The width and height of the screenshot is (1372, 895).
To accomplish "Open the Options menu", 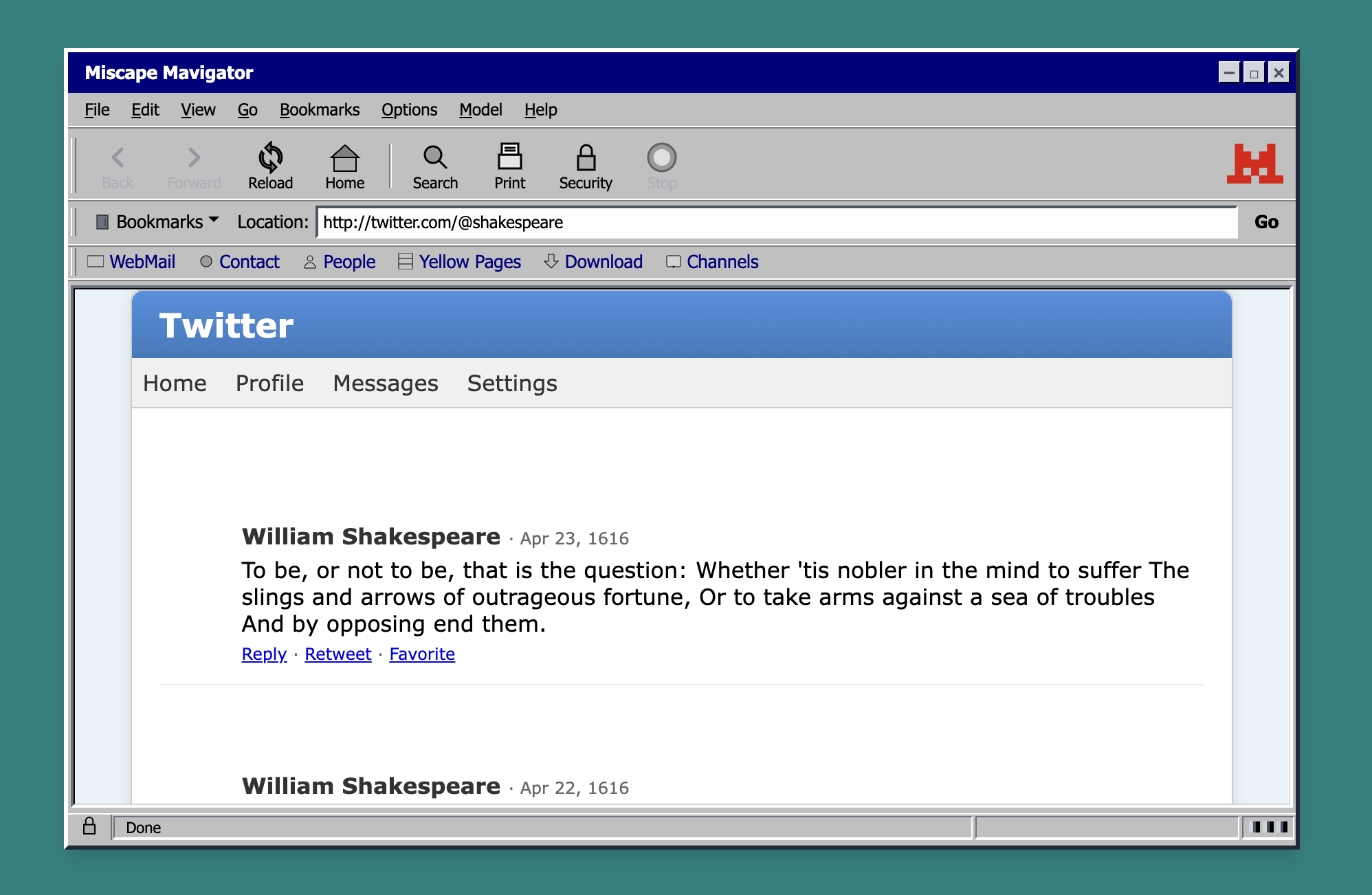I will pyautogui.click(x=409, y=110).
